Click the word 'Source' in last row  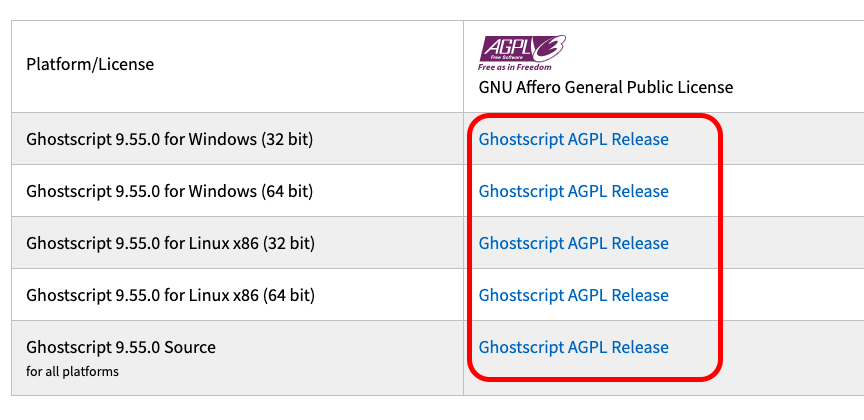click(x=190, y=347)
